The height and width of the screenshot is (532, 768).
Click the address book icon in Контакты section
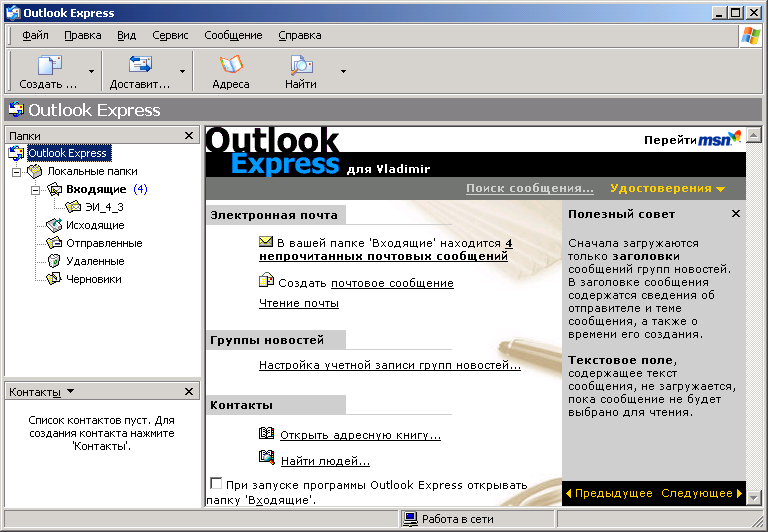[266, 433]
